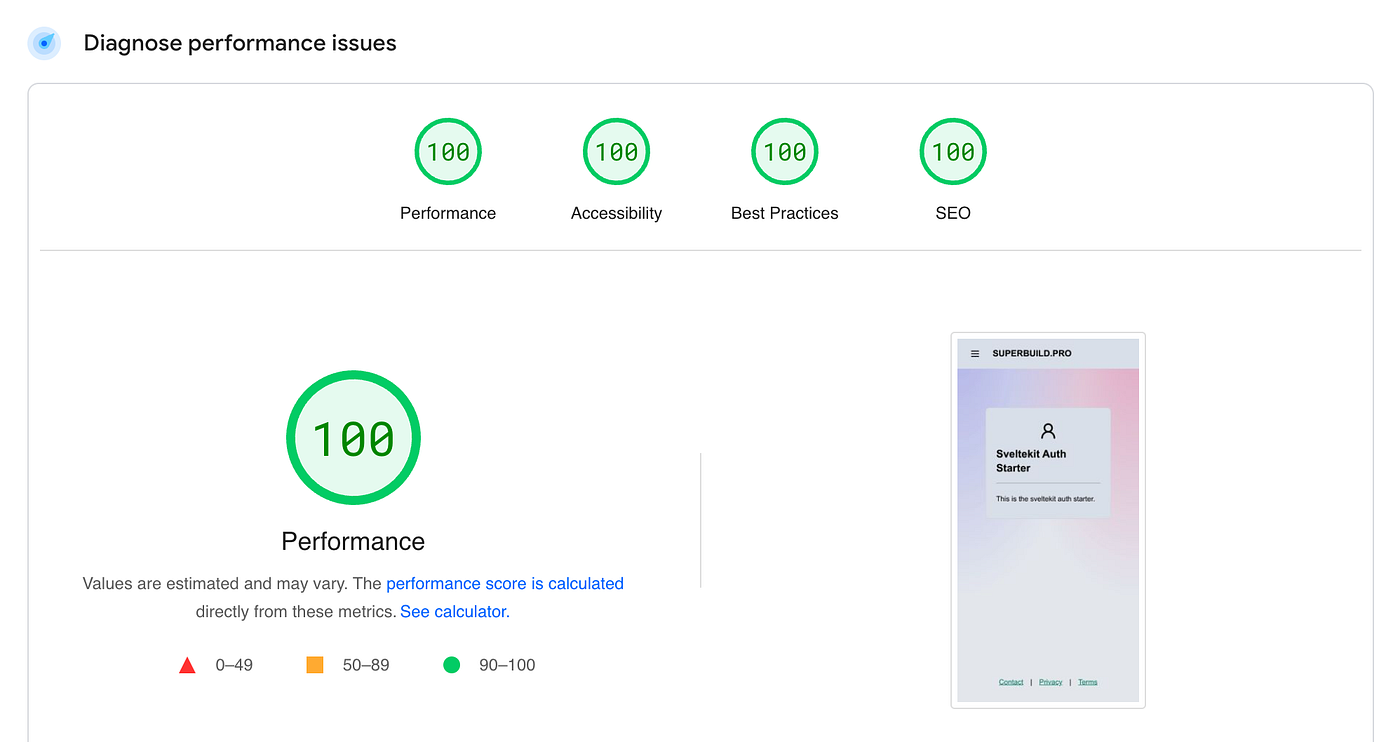This screenshot has width=1400, height=742.
Task: Select the Accessibility label under gauge
Action: [x=616, y=213]
